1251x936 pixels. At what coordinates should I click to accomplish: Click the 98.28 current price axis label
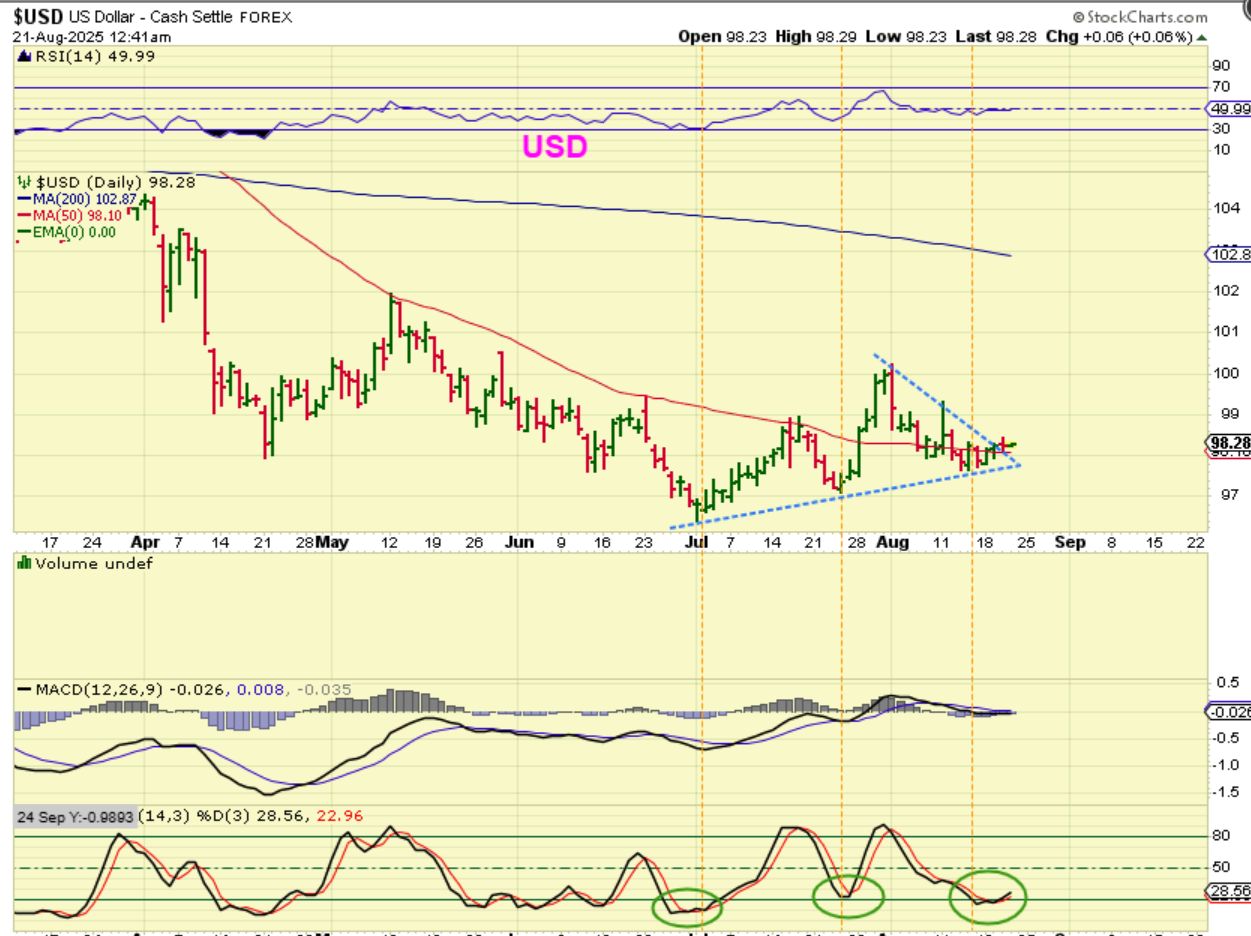coord(1229,443)
